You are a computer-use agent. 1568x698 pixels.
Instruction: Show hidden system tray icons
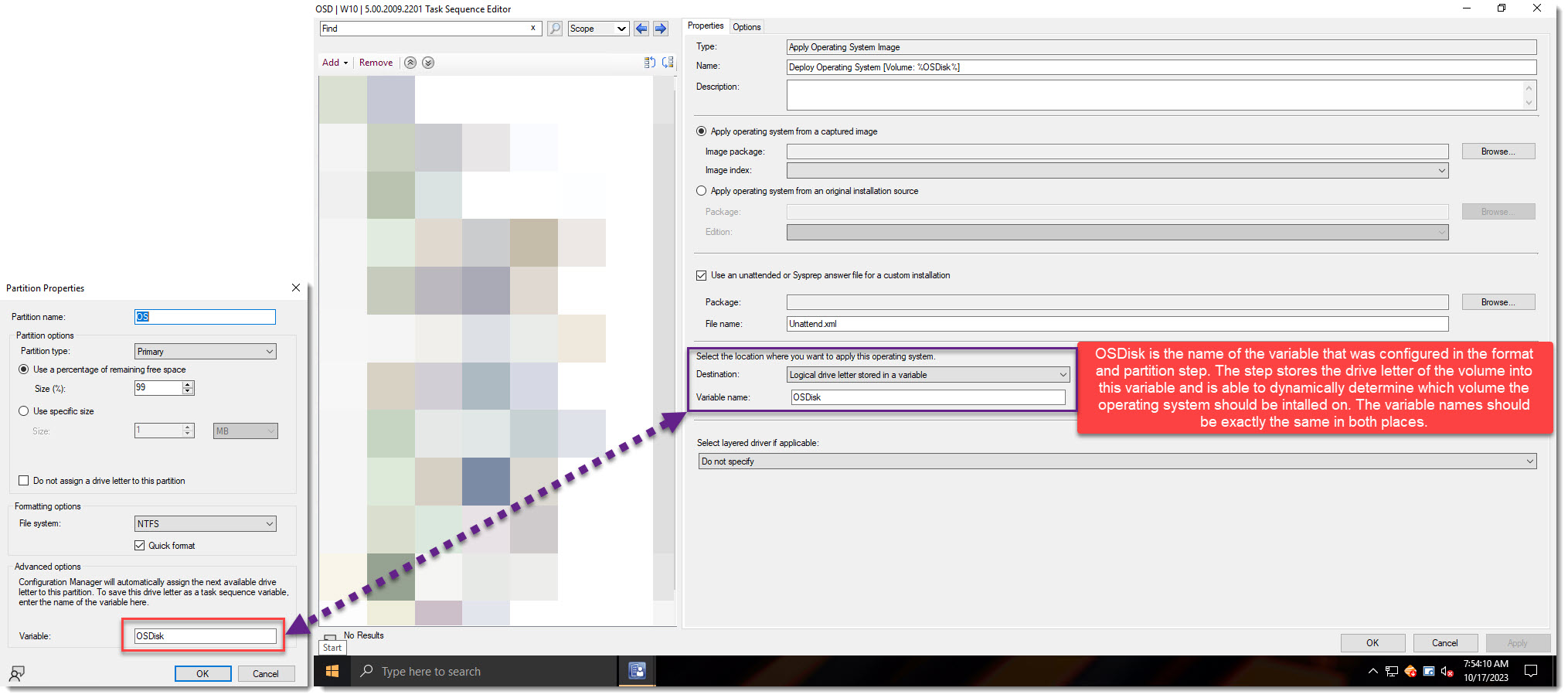1372,671
